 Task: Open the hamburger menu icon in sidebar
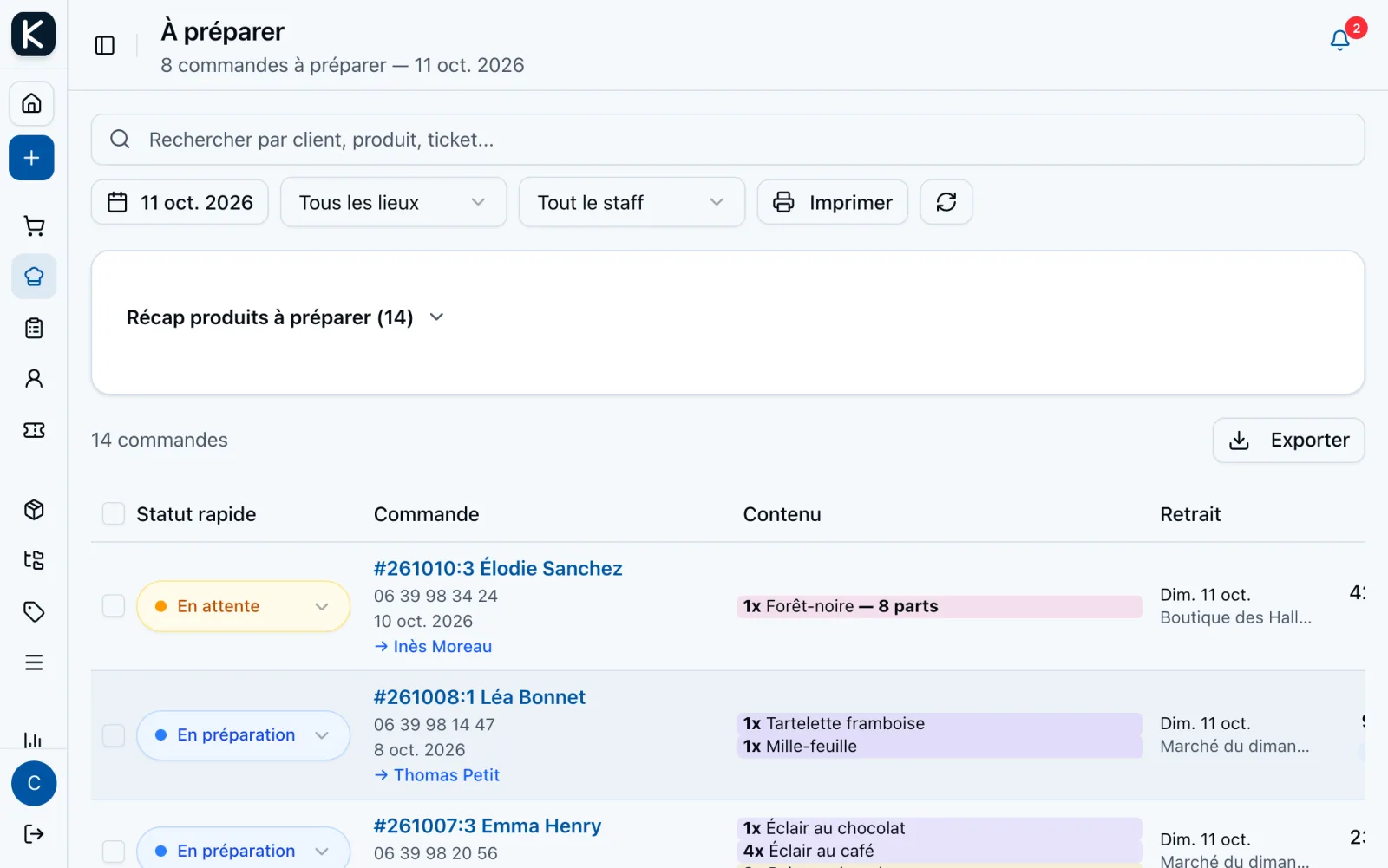[34, 662]
